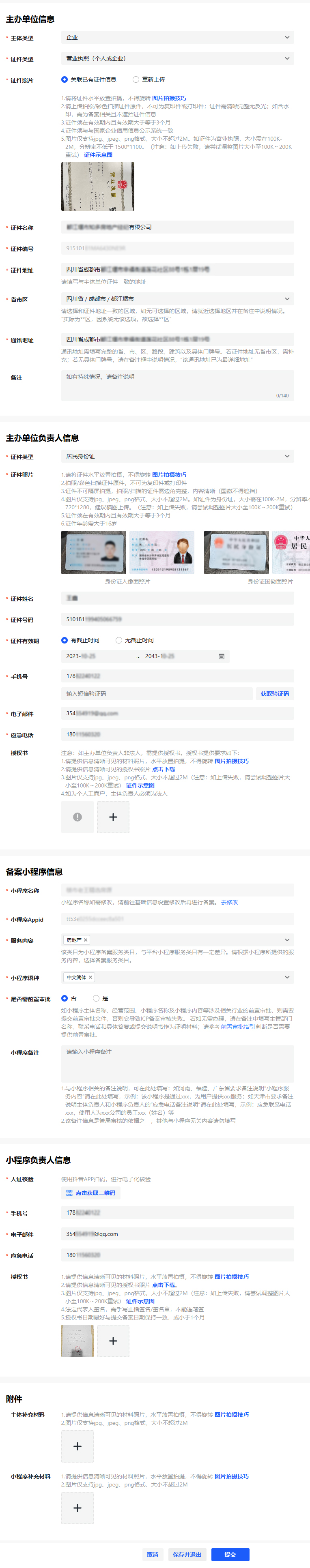The height and width of the screenshot is (1568, 310).
Task: Remove the 中文简体 tag via its ×
Action: (x=91, y=977)
